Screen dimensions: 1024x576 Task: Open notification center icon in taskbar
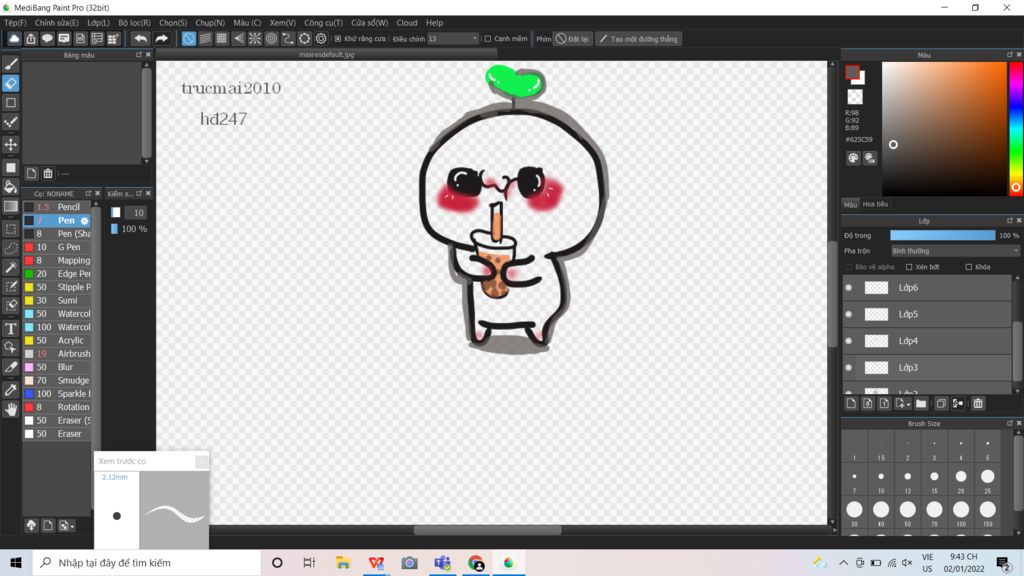point(1003,562)
